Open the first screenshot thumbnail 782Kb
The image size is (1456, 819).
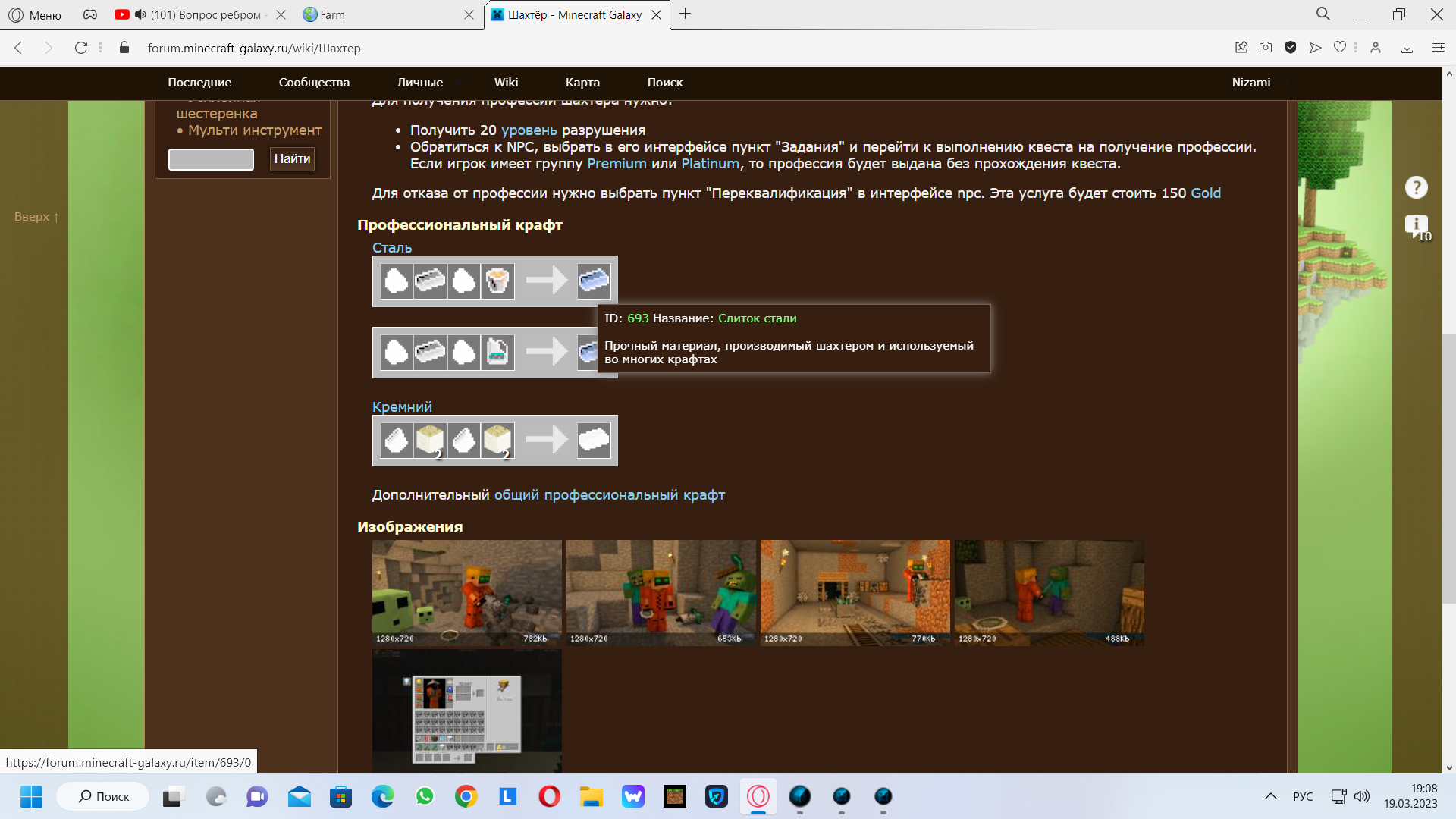point(467,593)
